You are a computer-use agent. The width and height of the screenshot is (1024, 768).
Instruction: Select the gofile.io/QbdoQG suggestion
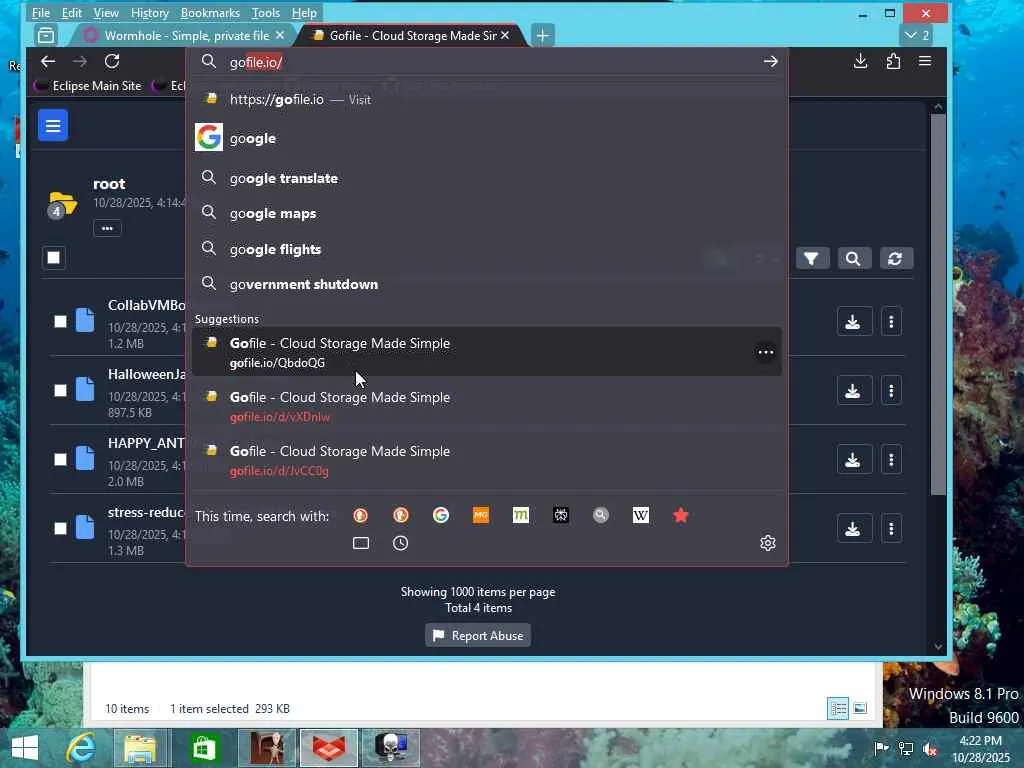pyautogui.click(x=487, y=352)
